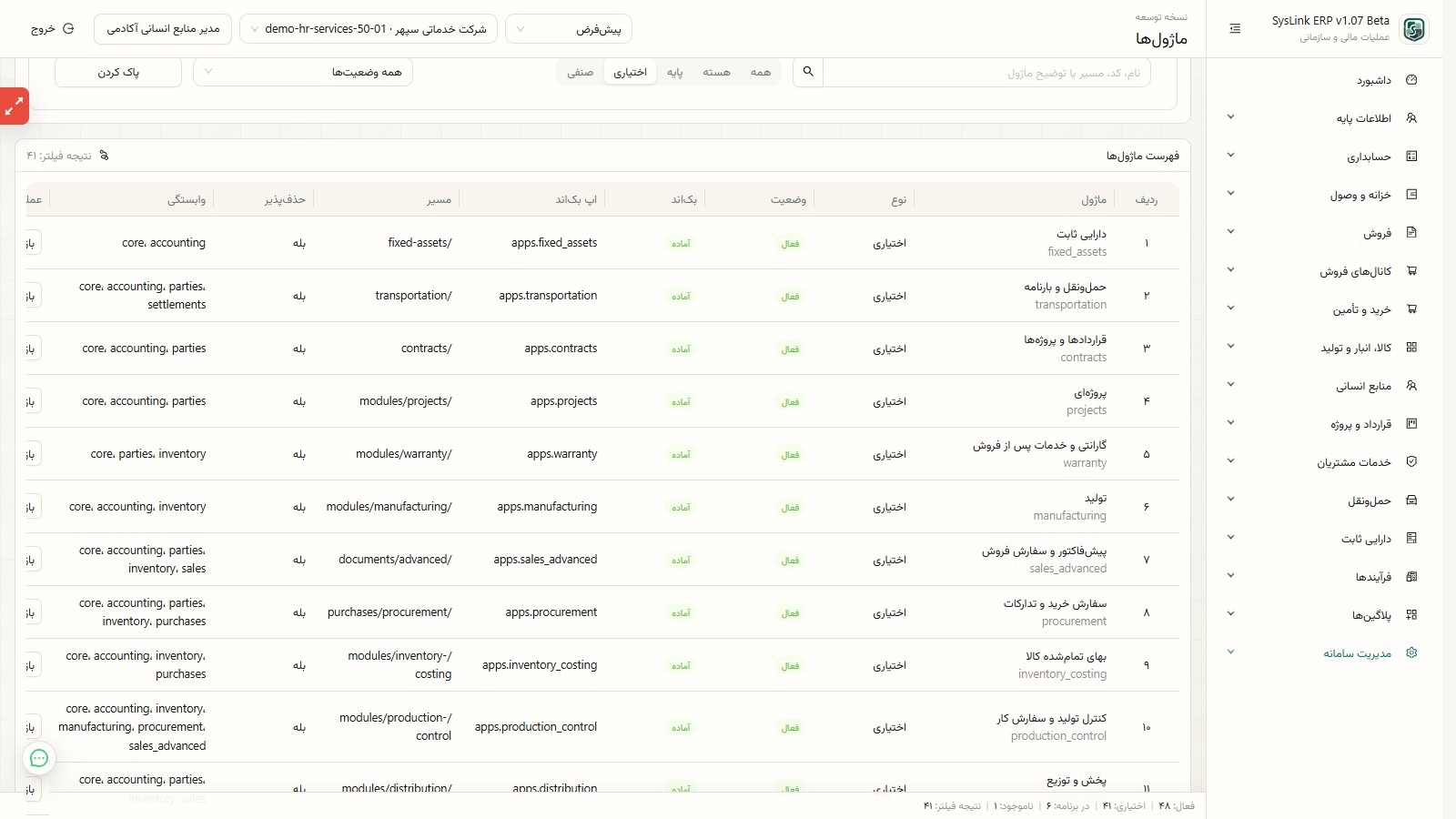Open the همه وضعیت‌ها status dropdown
The image size is (1456, 819).
coord(303,72)
